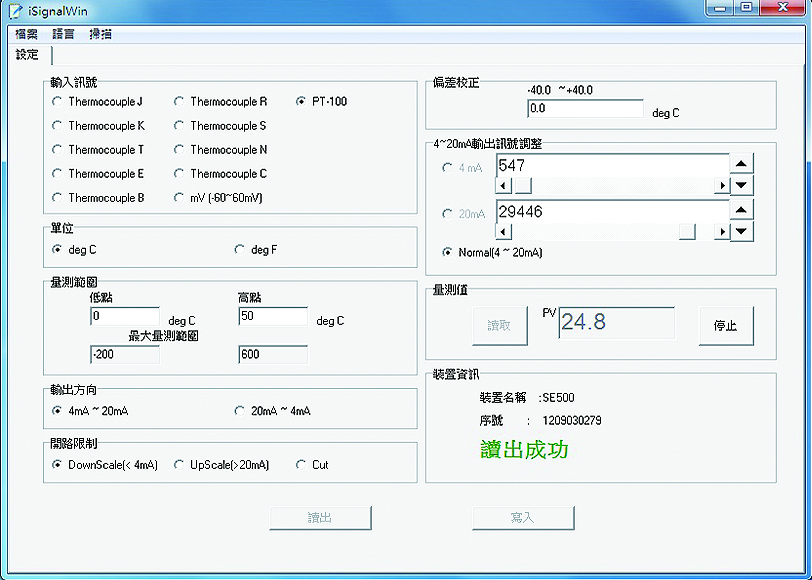Viewport: 812px width, 580px height.
Task: Increase the 20mA value with up arrow
Action: point(742,210)
